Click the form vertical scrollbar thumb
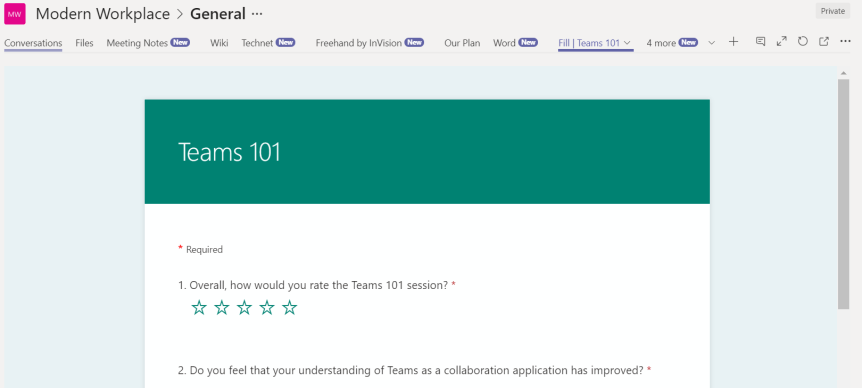862x388 pixels. click(843, 193)
